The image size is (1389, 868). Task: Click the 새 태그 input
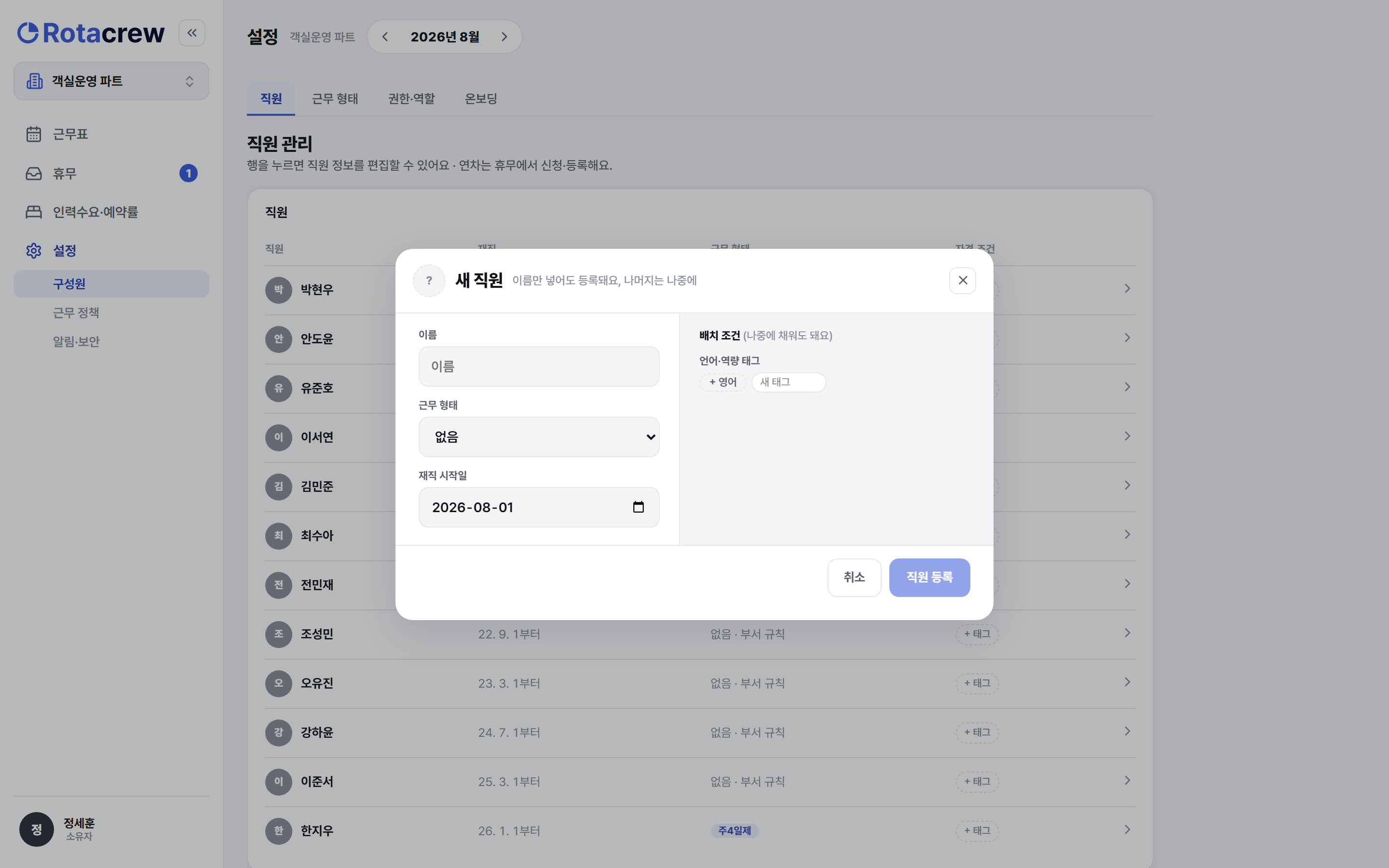click(789, 382)
